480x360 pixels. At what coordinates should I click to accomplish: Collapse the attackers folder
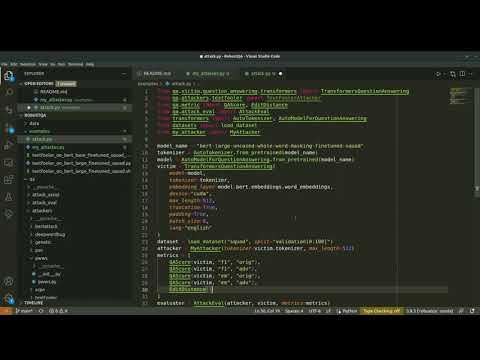click(42, 211)
